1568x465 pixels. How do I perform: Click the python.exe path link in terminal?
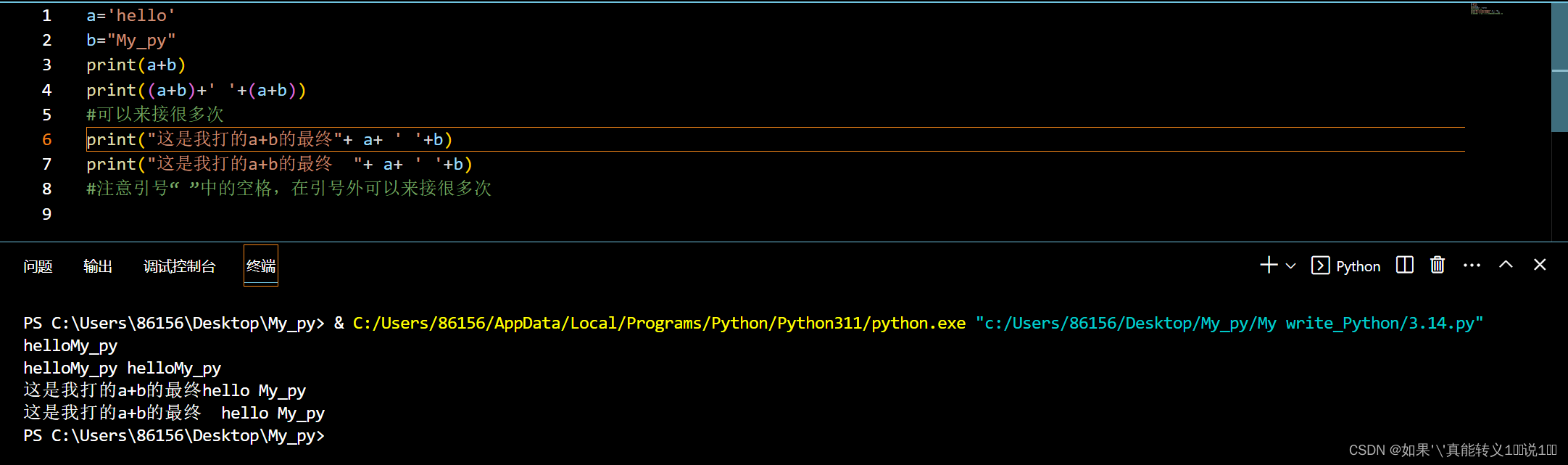click(x=659, y=323)
